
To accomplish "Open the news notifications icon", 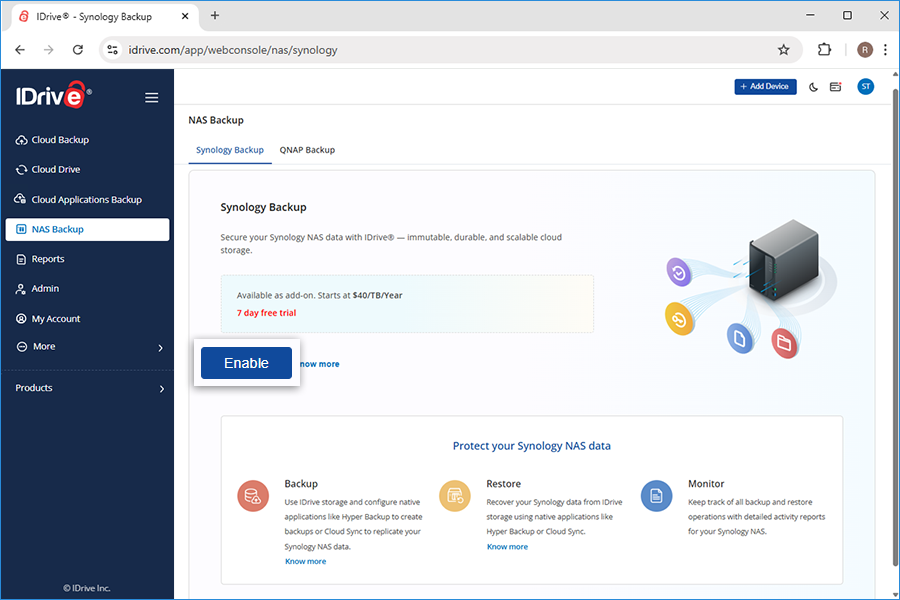I will pyautogui.click(x=836, y=87).
